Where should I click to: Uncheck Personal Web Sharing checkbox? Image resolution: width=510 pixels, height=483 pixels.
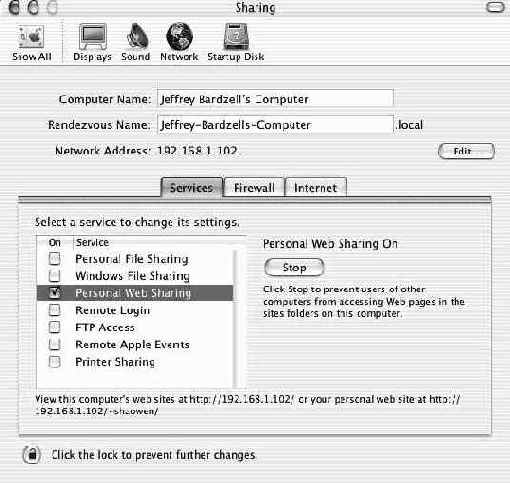point(54,293)
